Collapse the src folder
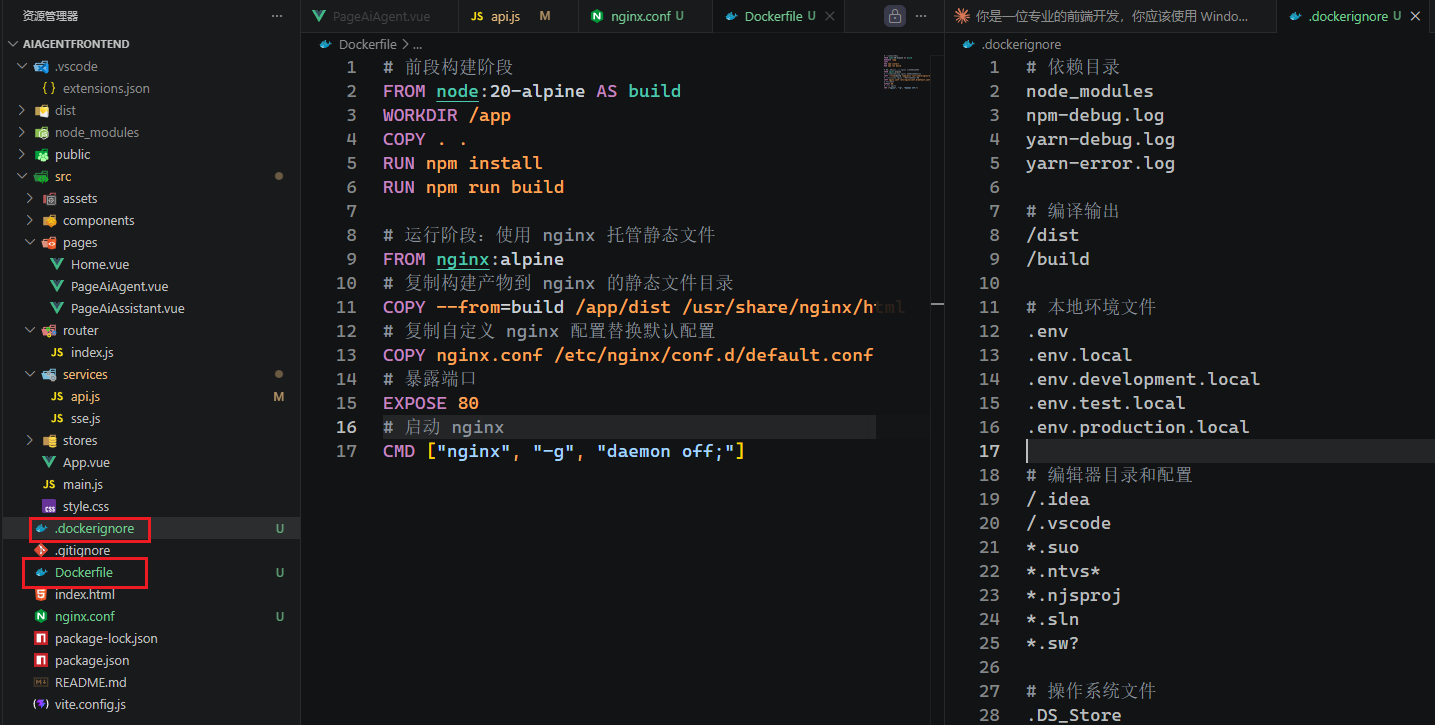The height and width of the screenshot is (725, 1435). pos(63,176)
